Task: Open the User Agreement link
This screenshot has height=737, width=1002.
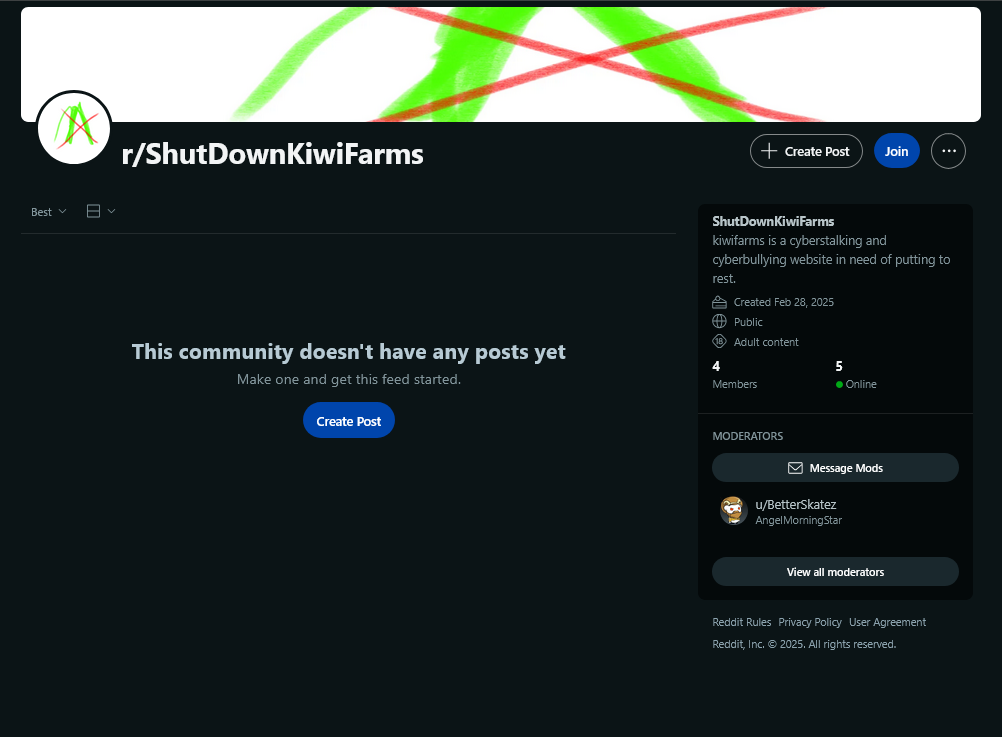Action: [x=887, y=622]
